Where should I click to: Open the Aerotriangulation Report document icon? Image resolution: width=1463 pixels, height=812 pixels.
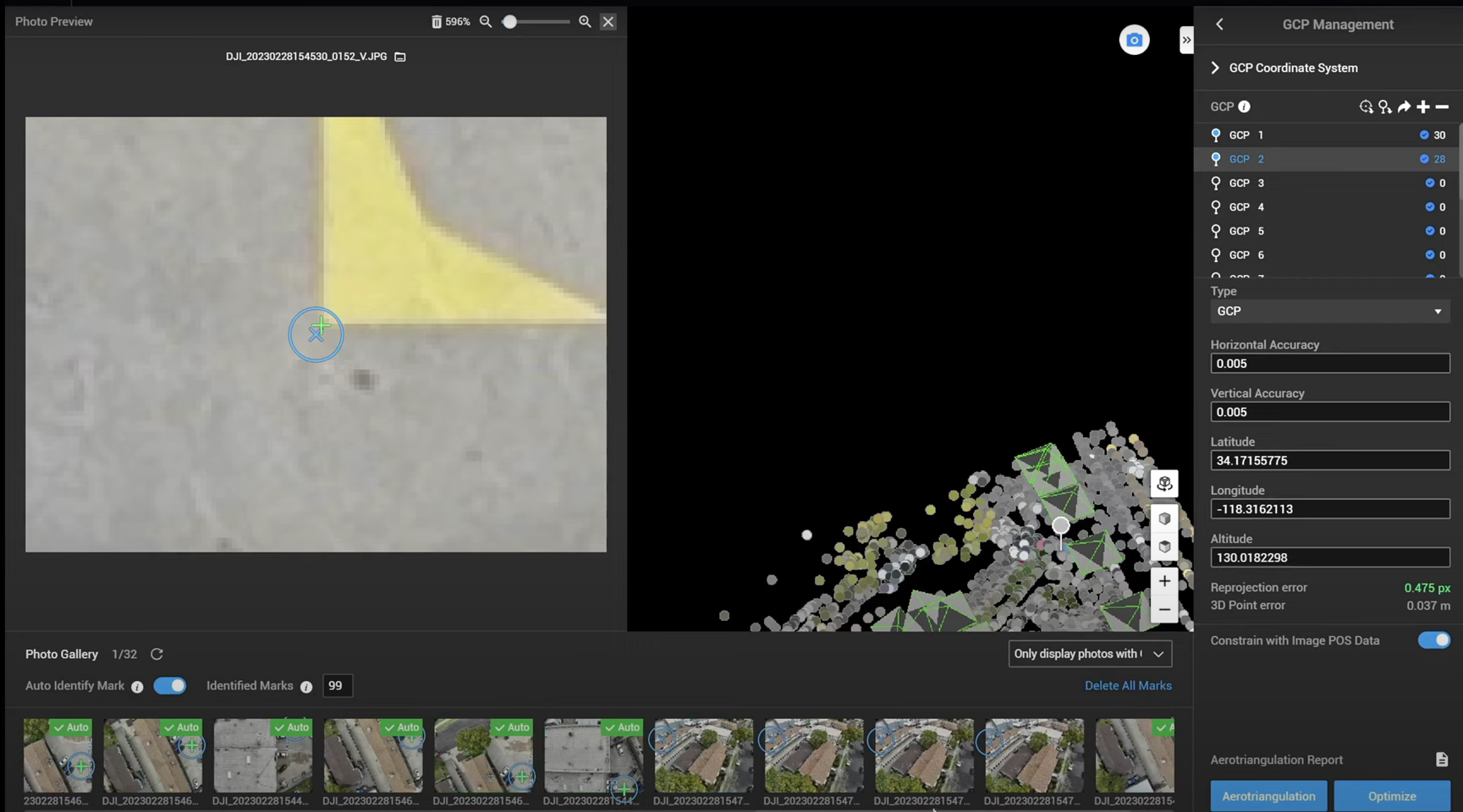click(x=1442, y=760)
